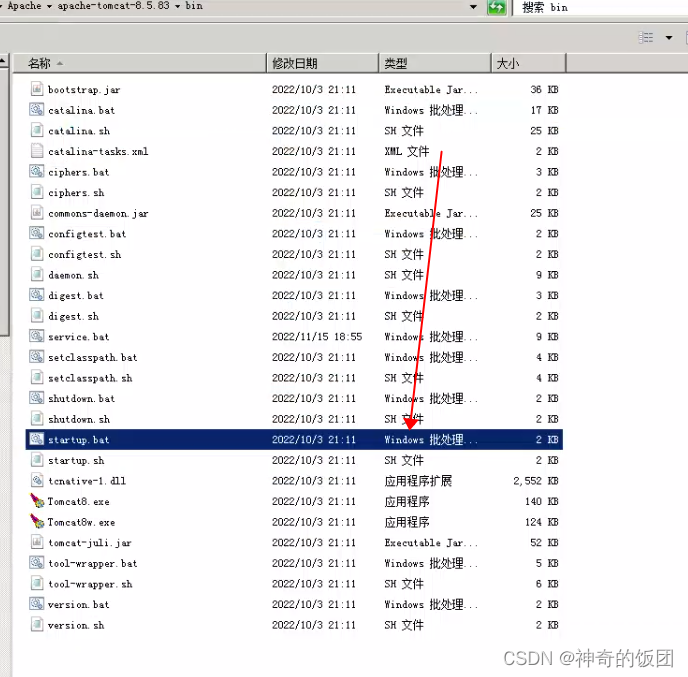The image size is (688, 677).
Task: Click the Tomcat8w.exe application icon
Action: [37, 522]
